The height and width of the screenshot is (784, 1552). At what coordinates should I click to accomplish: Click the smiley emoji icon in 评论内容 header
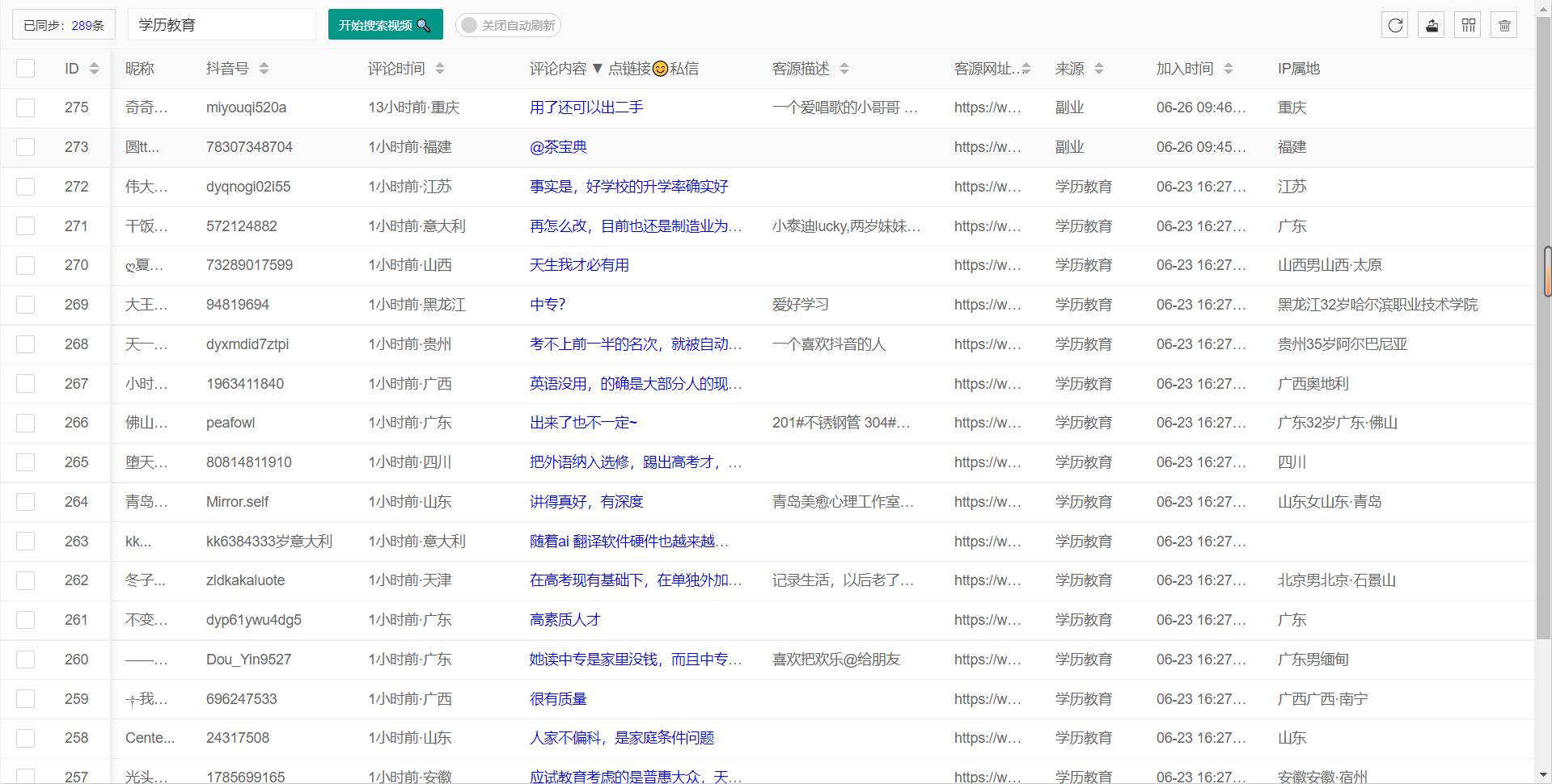[660, 69]
